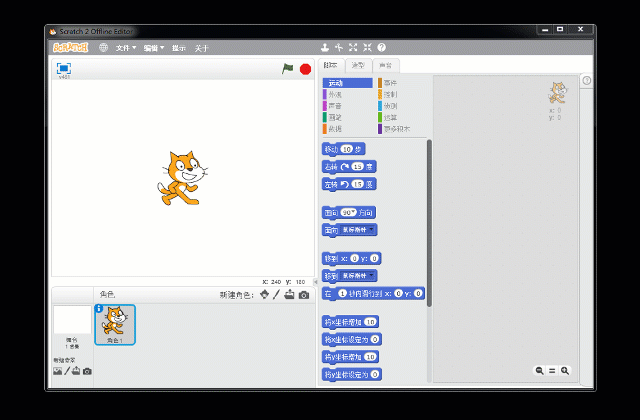Image resolution: width=640 pixels, height=420 pixels.
Task: Click the cat sprite on the stage
Action: click(182, 178)
